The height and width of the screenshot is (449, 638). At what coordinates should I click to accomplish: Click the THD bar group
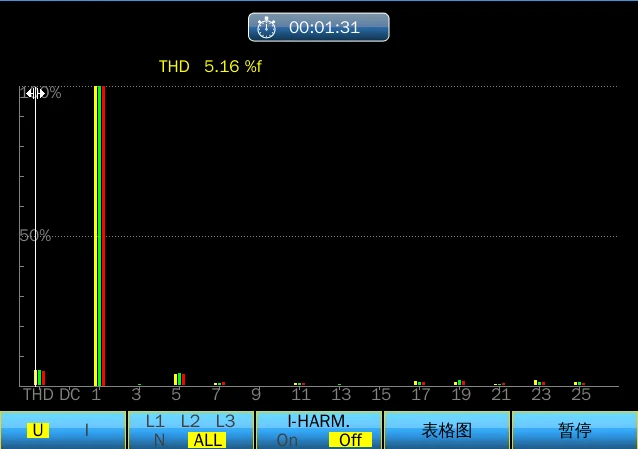[x=39, y=378]
